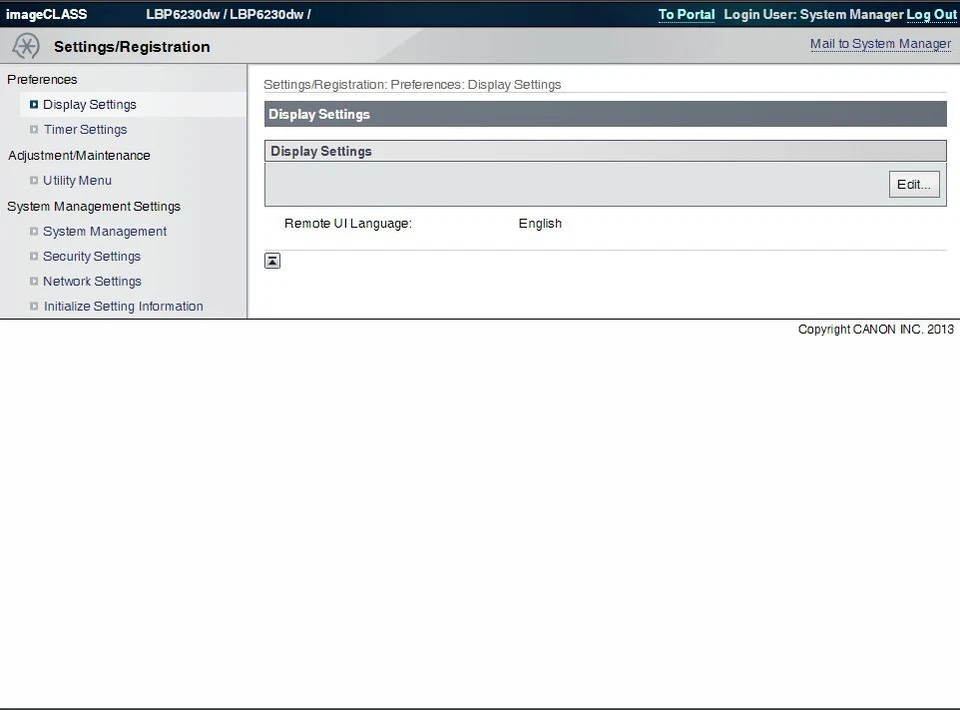Click the bullet icon beside Initialize Setting Information

pos(34,306)
